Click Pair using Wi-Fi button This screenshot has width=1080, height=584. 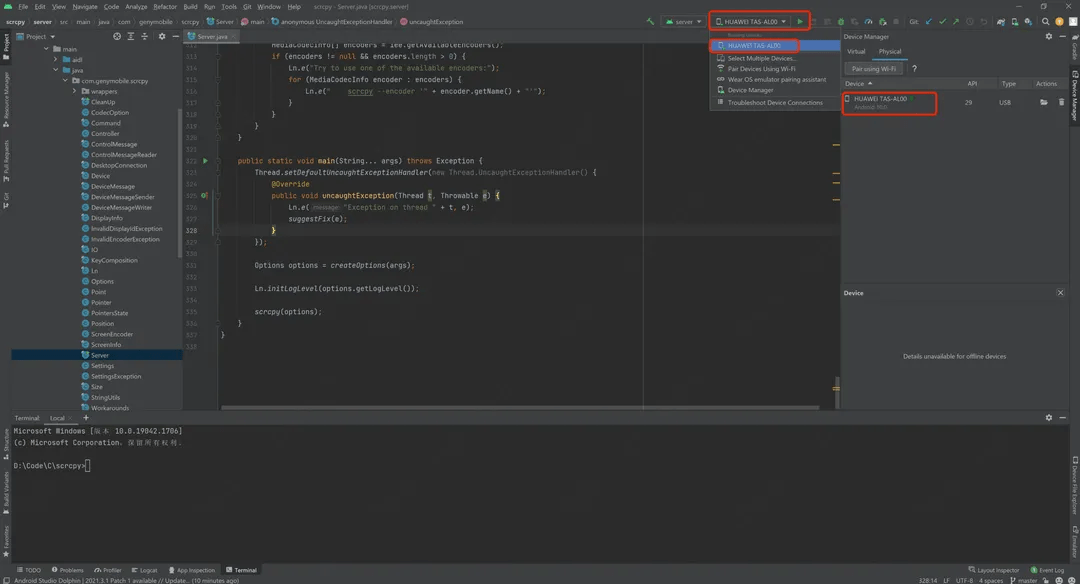873,69
